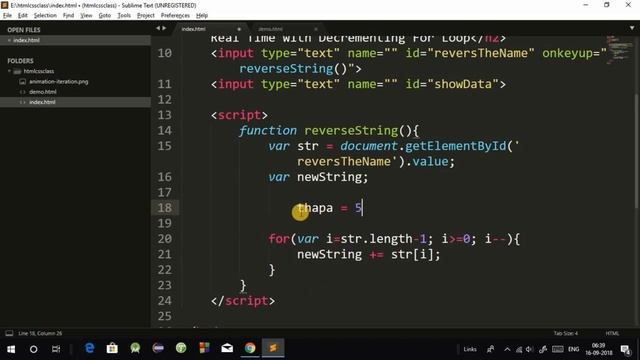Open Microsoft Store from taskbar

pyautogui.click(x=112, y=348)
